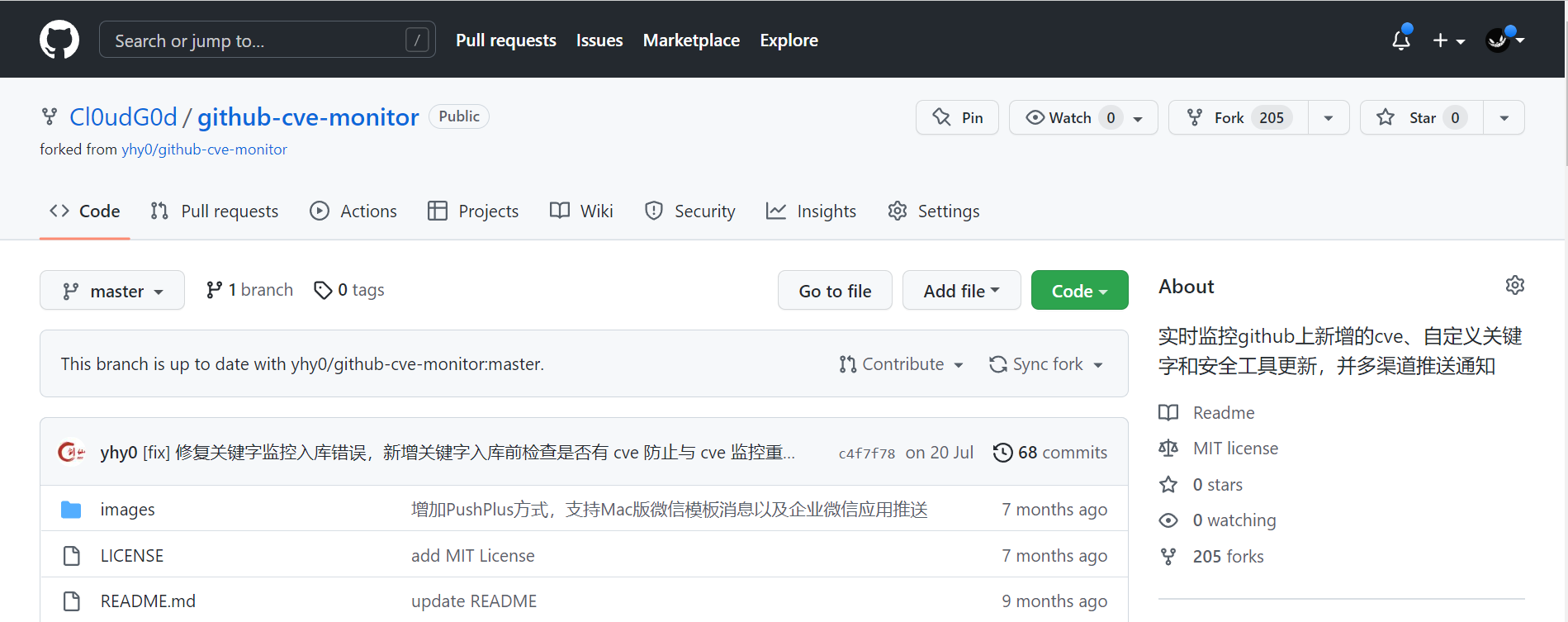Viewport: 1568px width, 622px height.
Task: Open the user avatar menu
Action: 1505,40
